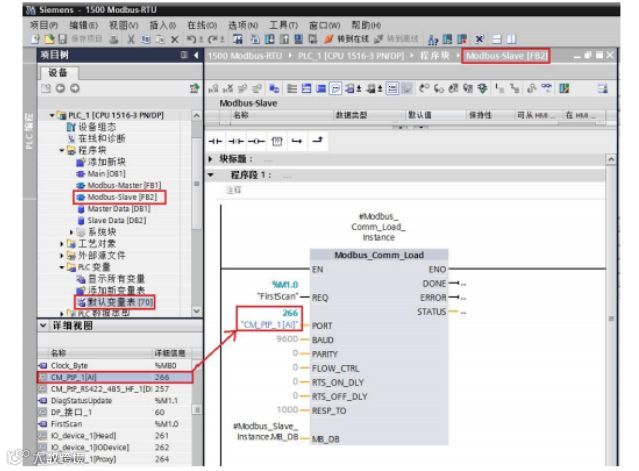Image resolution: width=639 pixels, height=471 pixels.
Task: Open the 工具 menu
Action: point(284,25)
